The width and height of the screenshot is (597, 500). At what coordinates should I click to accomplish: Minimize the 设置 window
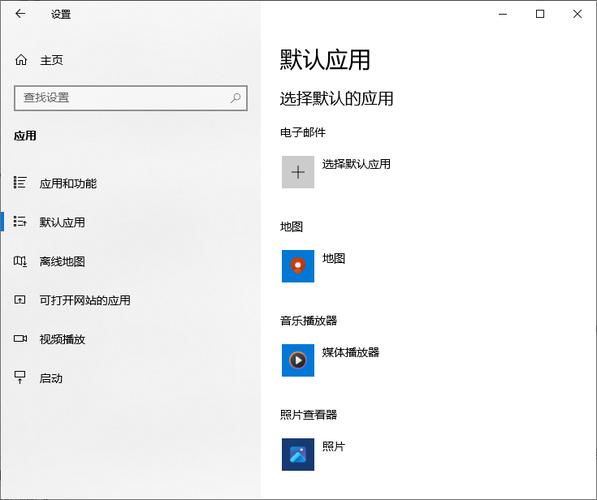(x=503, y=14)
